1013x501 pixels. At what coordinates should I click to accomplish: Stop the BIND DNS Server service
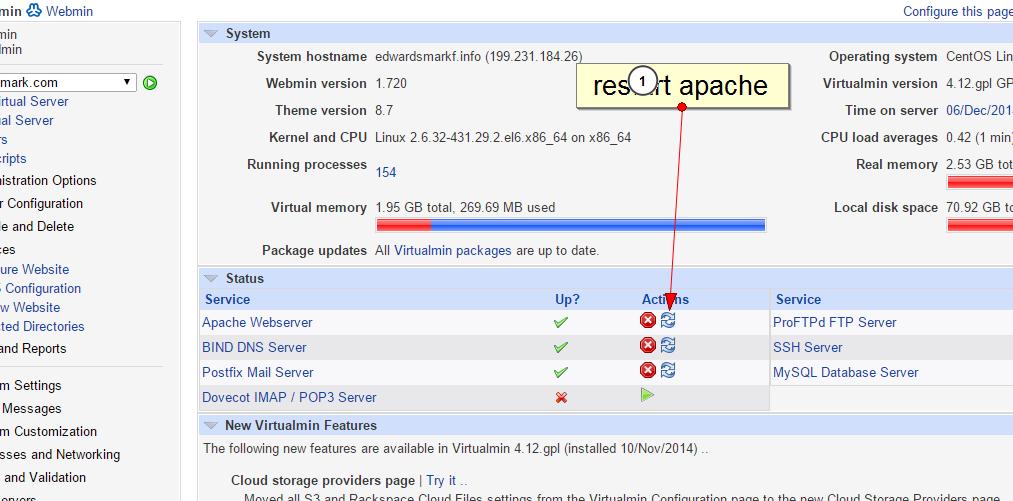(647, 345)
